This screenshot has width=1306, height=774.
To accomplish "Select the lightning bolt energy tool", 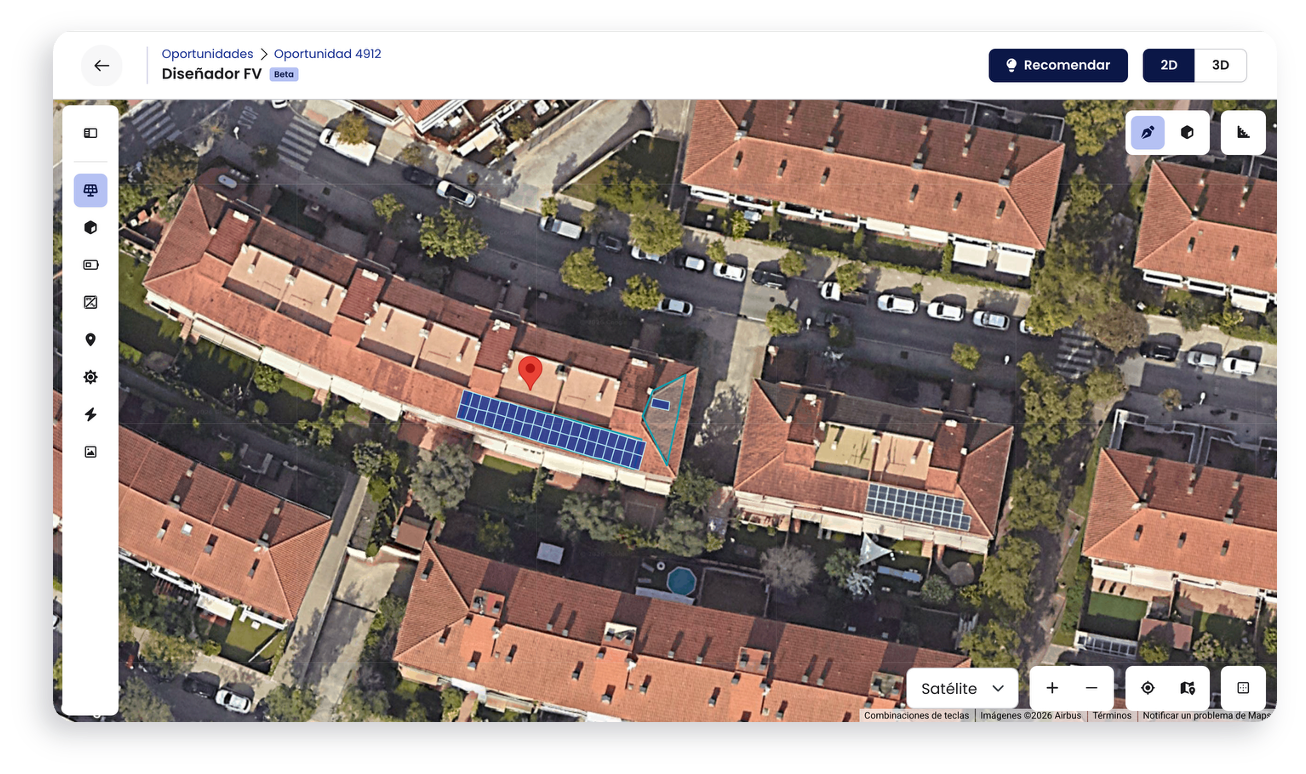I will 91,415.
